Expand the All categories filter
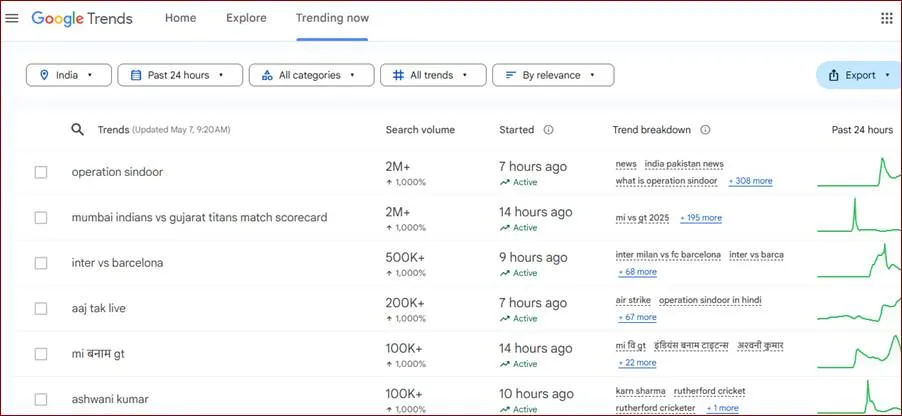This screenshot has width=902, height=416. coord(311,75)
